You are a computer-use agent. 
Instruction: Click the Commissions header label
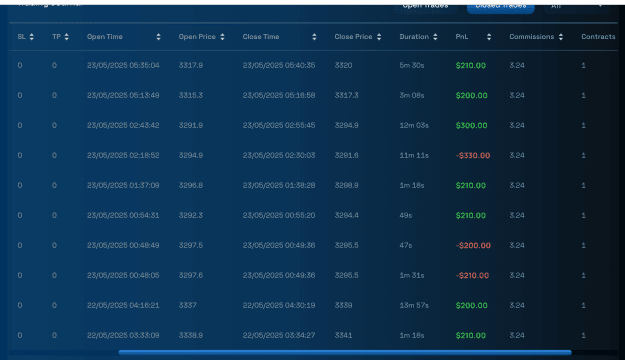tap(531, 37)
